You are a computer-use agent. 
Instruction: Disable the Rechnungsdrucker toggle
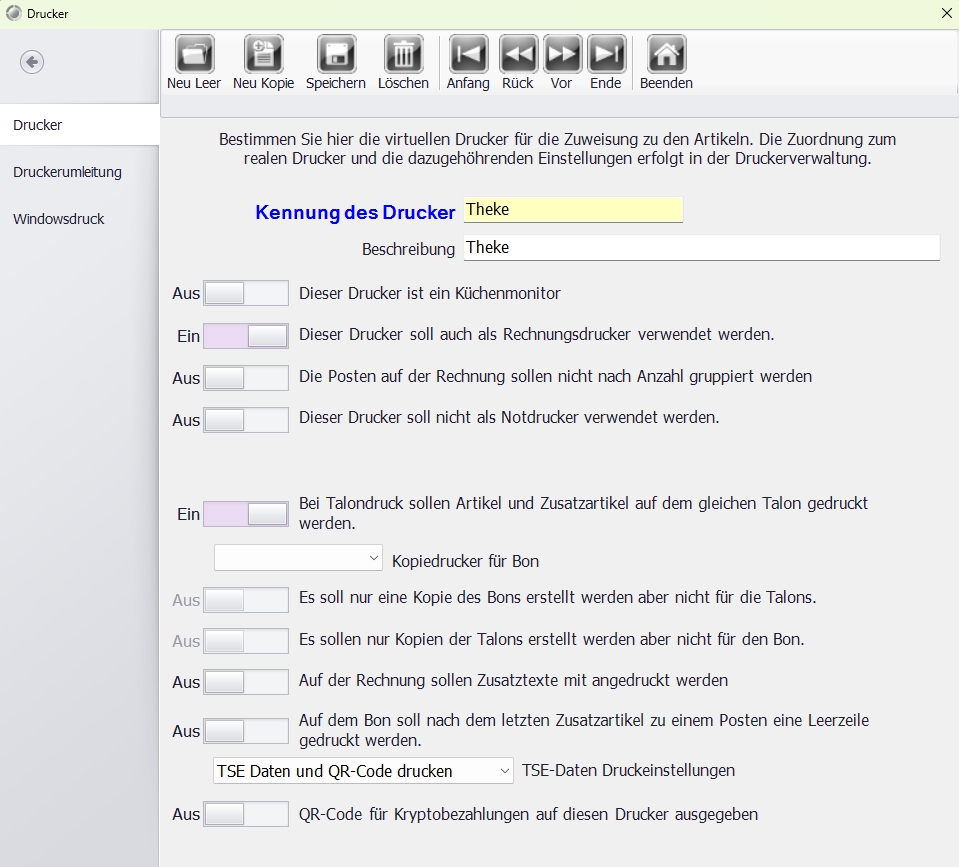coord(245,336)
